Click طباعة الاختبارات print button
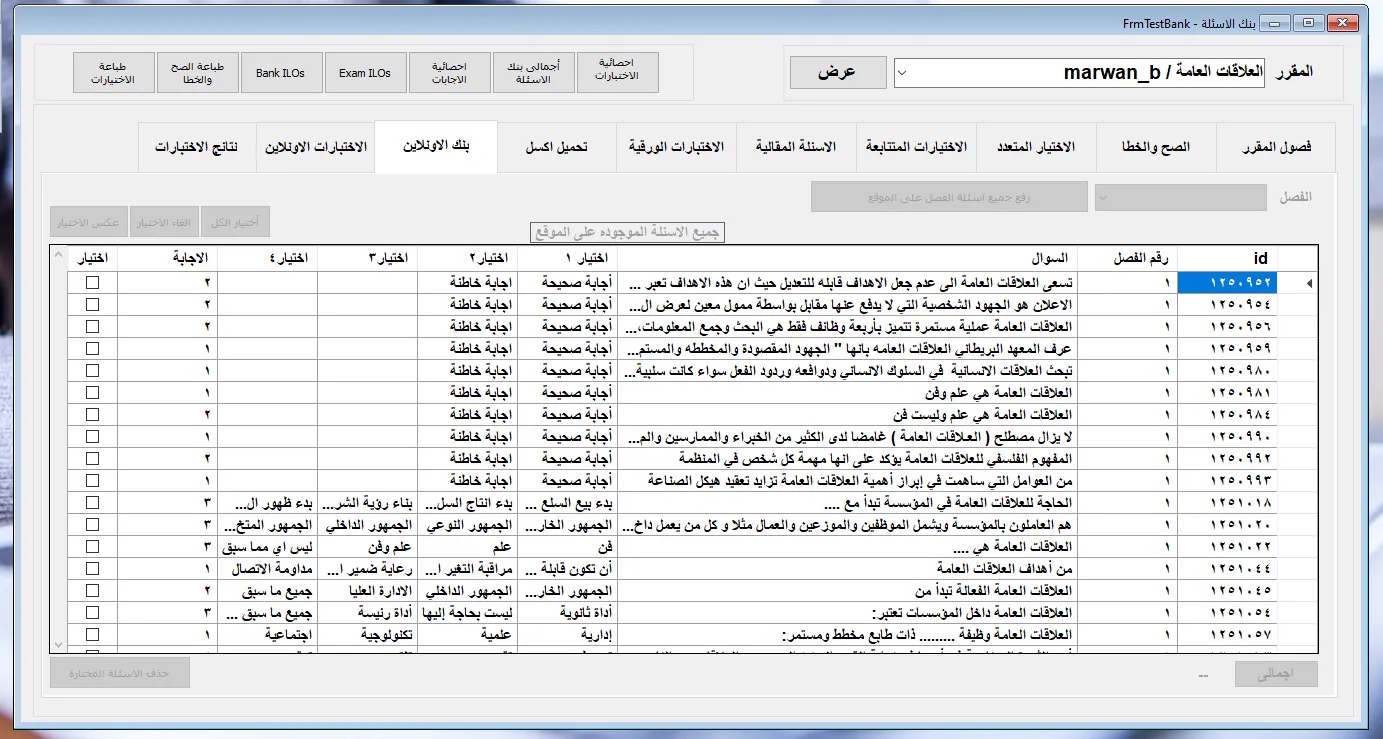The image size is (1383, 739). (x=114, y=73)
